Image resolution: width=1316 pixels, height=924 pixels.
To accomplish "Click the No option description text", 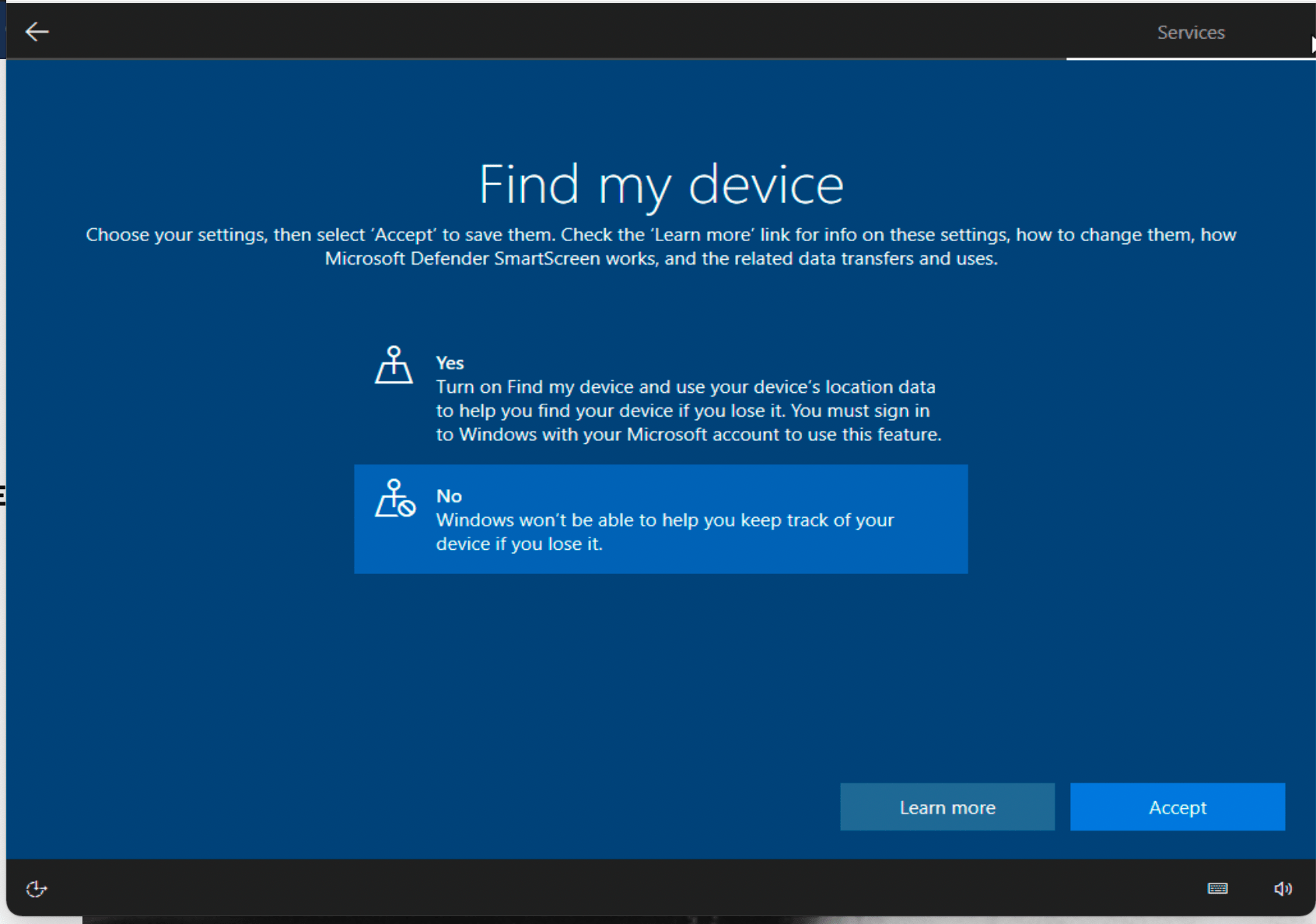I will pyautogui.click(x=664, y=532).
